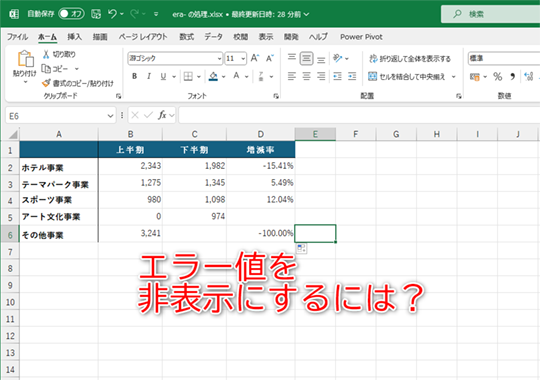
Task: Switch to the 挿入 tab
Action: tap(74, 37)
